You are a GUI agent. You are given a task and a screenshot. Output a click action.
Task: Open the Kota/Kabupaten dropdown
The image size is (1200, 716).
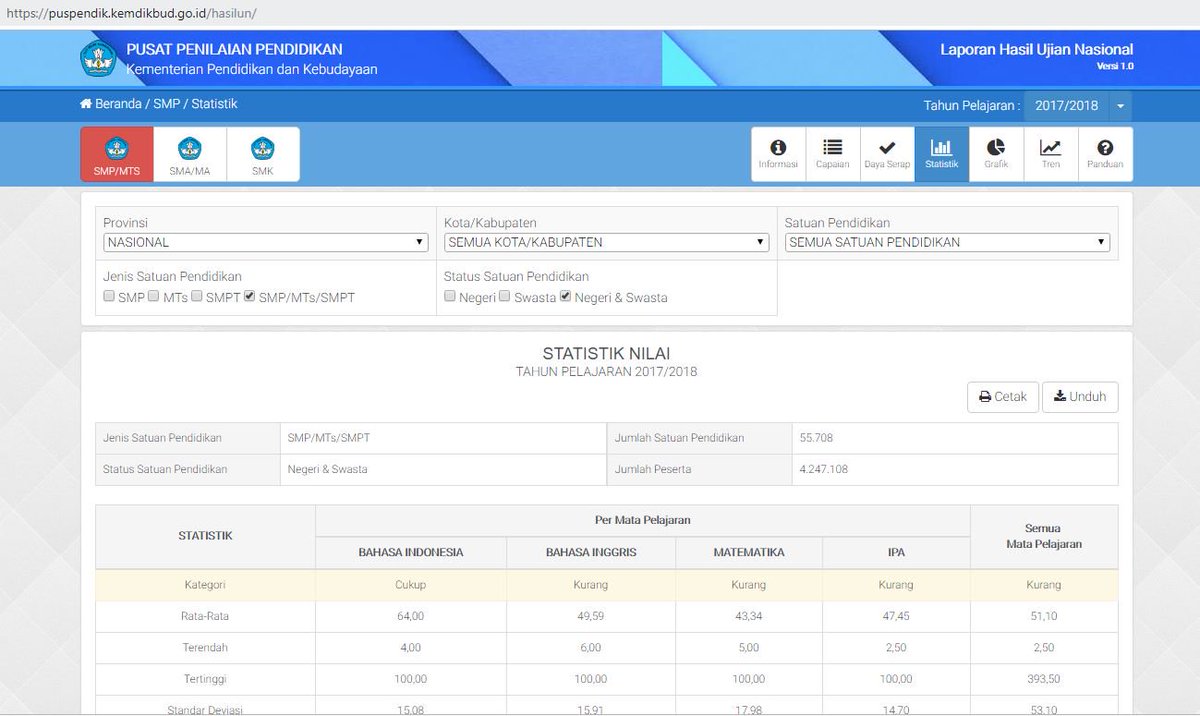(x=607, y=242)
